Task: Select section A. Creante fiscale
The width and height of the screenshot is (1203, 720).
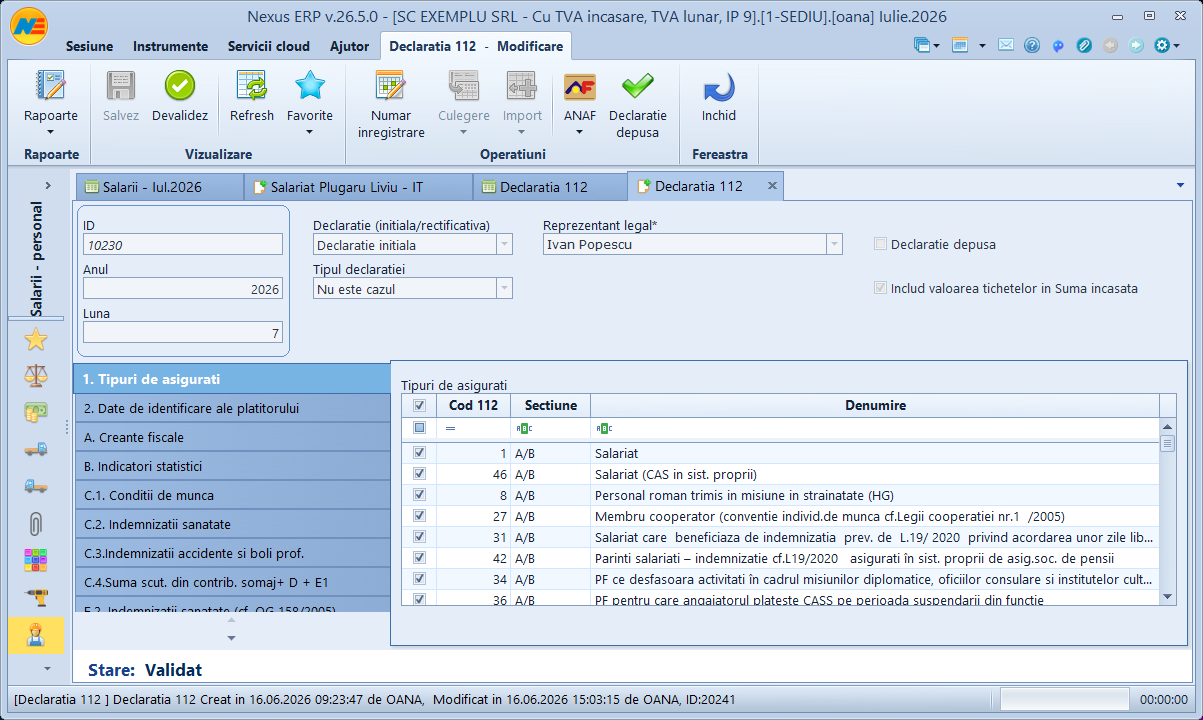Action: point(231,437)
